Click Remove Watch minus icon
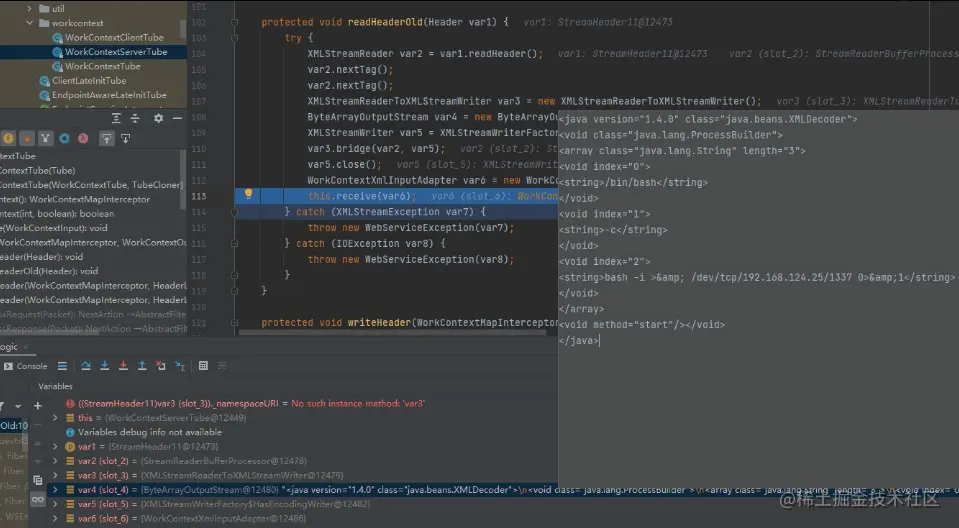Screen dimensions: 959x528 click(38, 424)
